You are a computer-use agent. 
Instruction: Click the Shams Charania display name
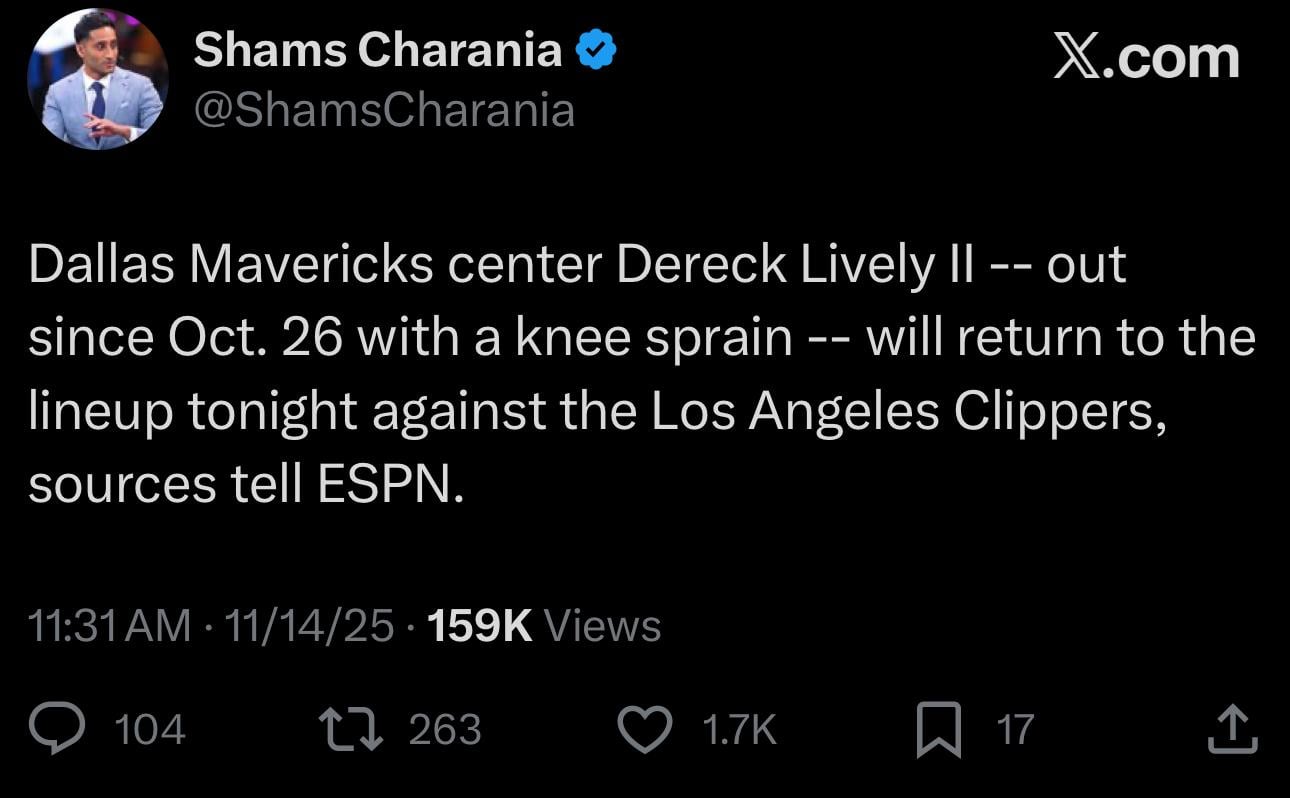[377, 50]
